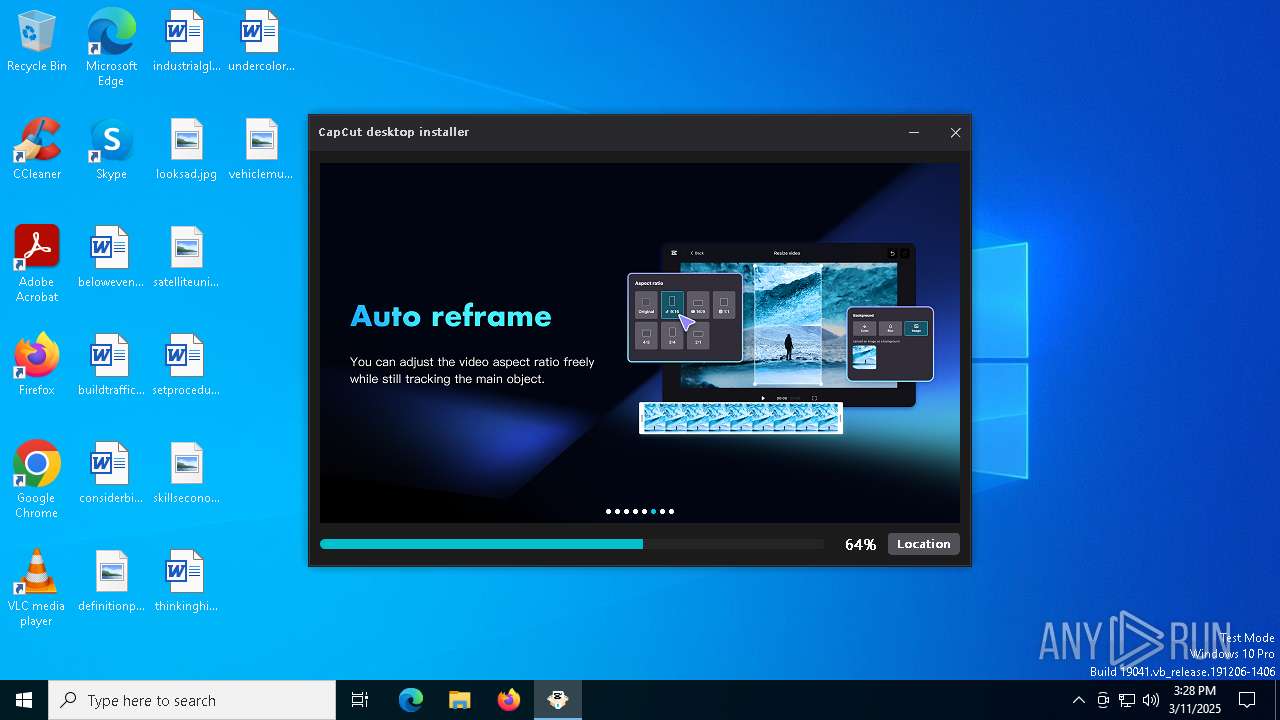Select the setprocedu... Word document
Image resolution: width=1280 pixels, height=720 pixels.
[x=186, y=365]
